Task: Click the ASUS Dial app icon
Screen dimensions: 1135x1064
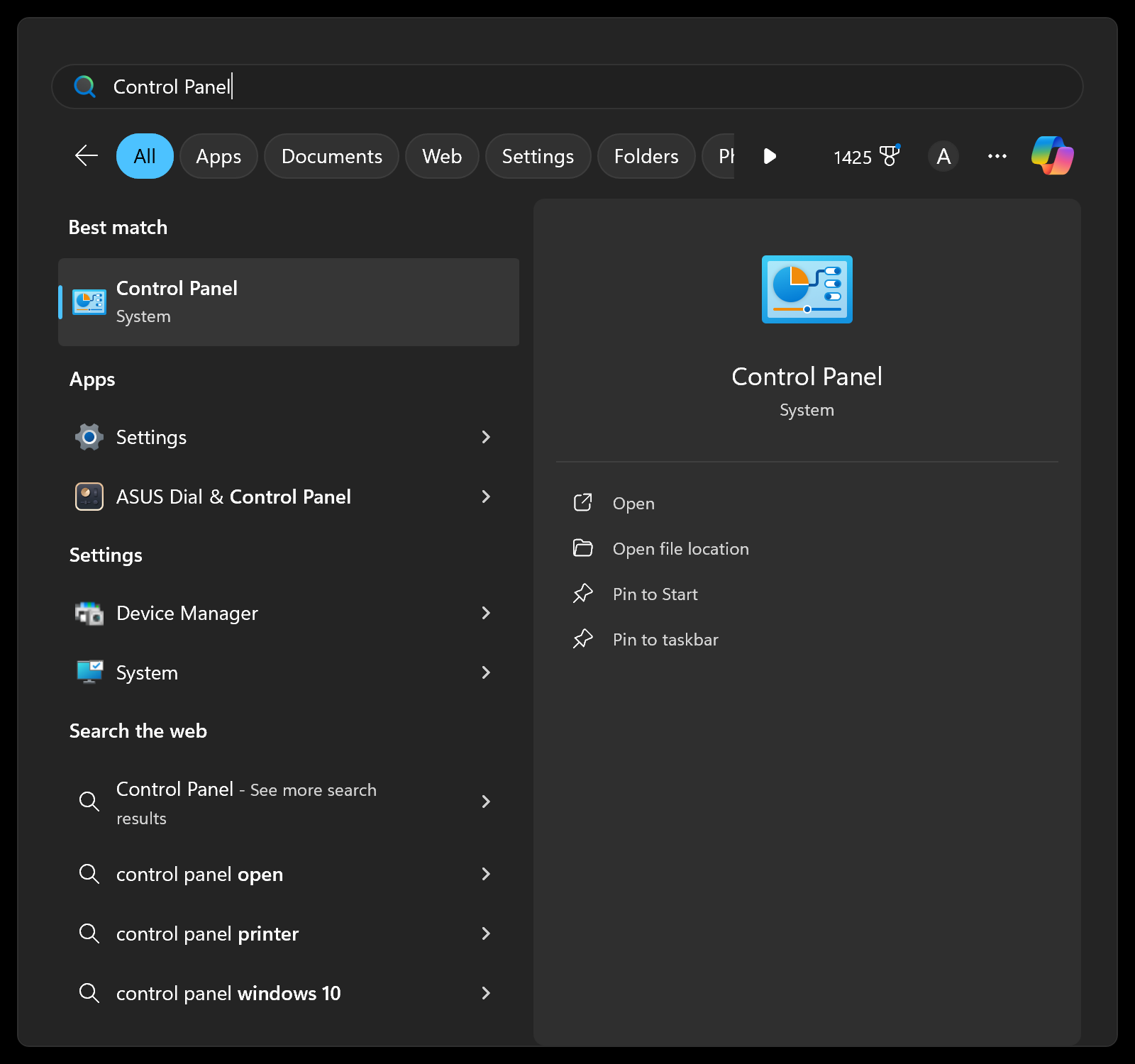Action: (x=89, y=497)
